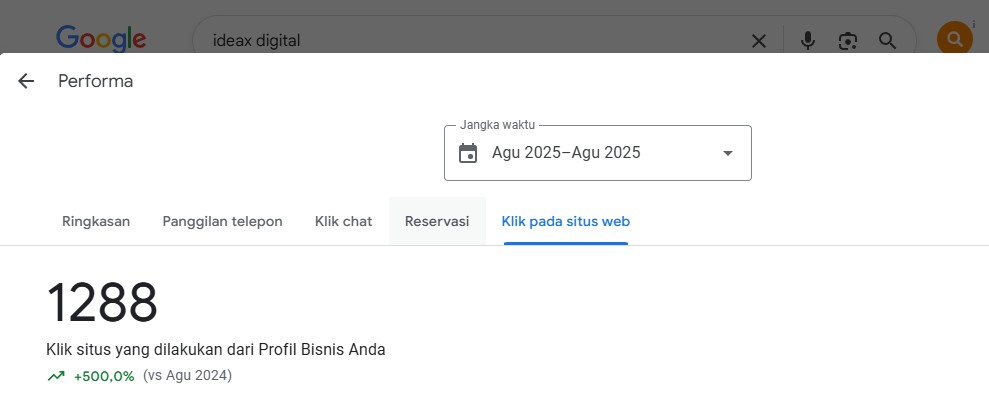Select Klik pada situs web tab

[x=566, y=221]
